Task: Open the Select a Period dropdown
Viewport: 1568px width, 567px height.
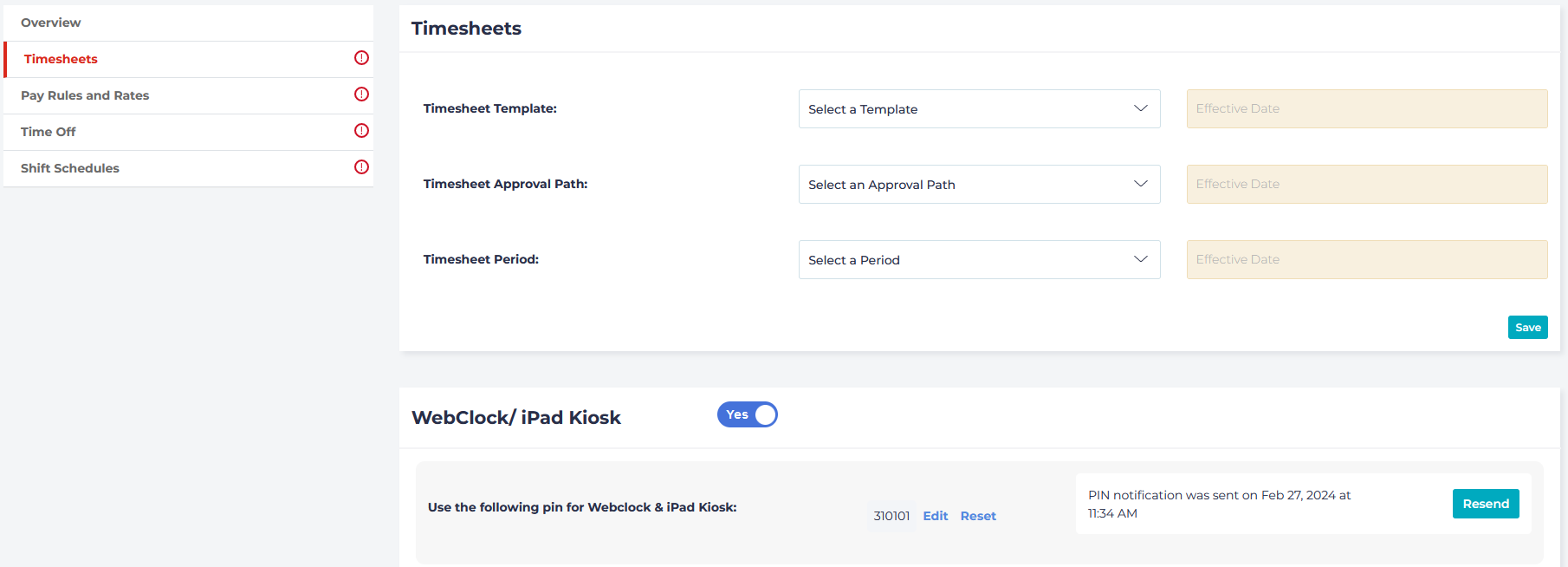Action: pos(979,260)
